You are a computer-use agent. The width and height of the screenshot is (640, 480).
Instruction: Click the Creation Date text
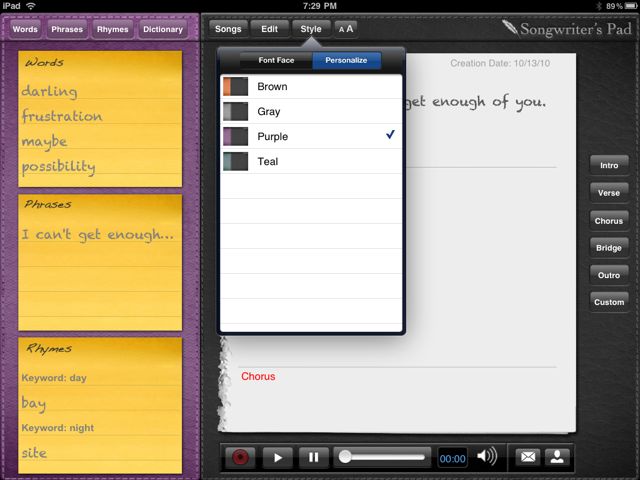click(500, 63)
